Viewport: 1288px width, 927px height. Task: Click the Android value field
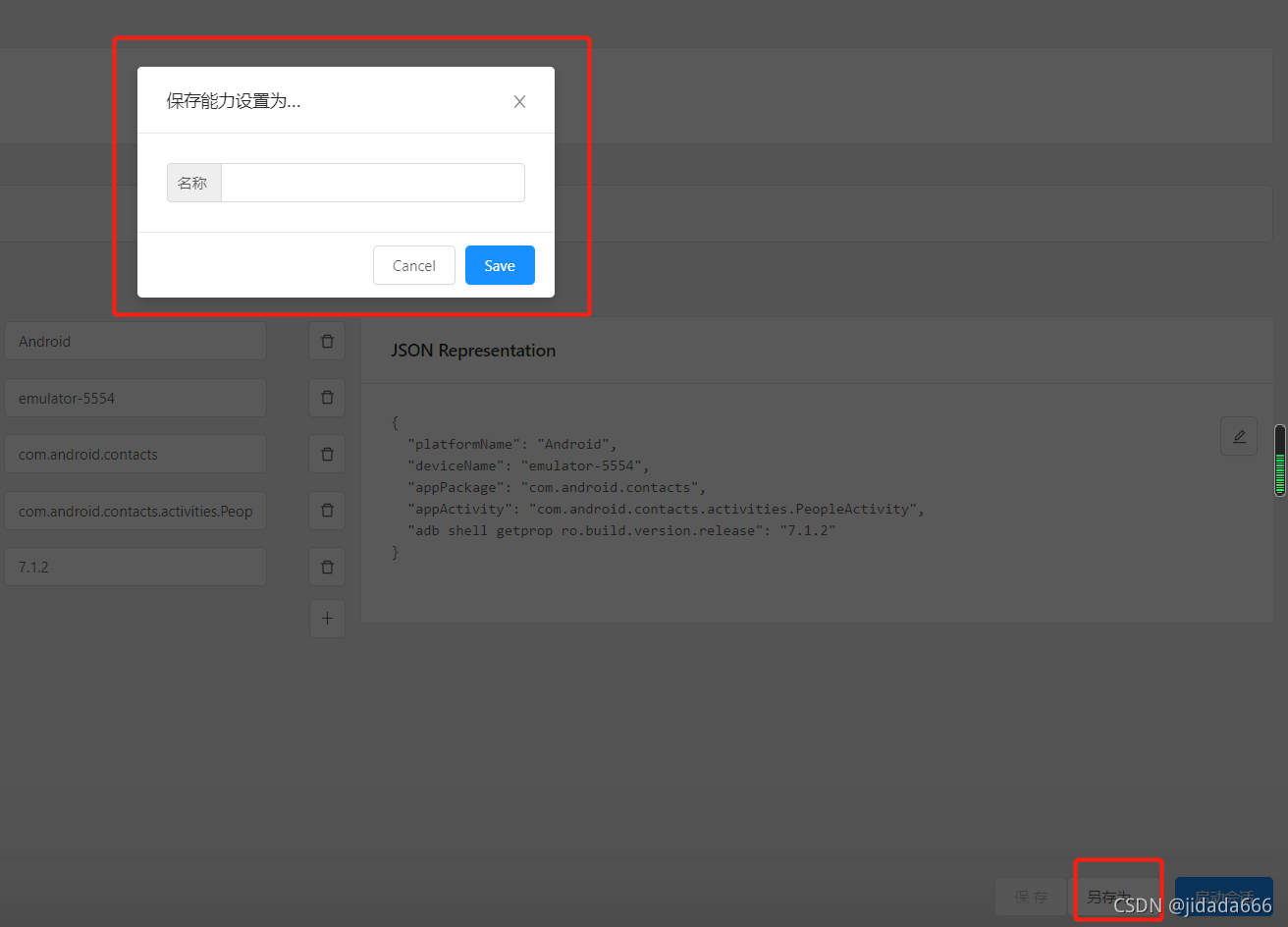coord(135,341)
